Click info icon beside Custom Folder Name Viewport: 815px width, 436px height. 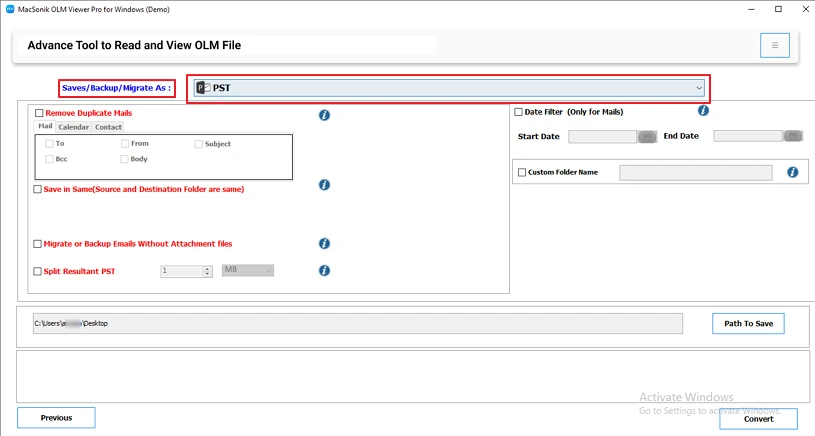[x=793, y=172]
